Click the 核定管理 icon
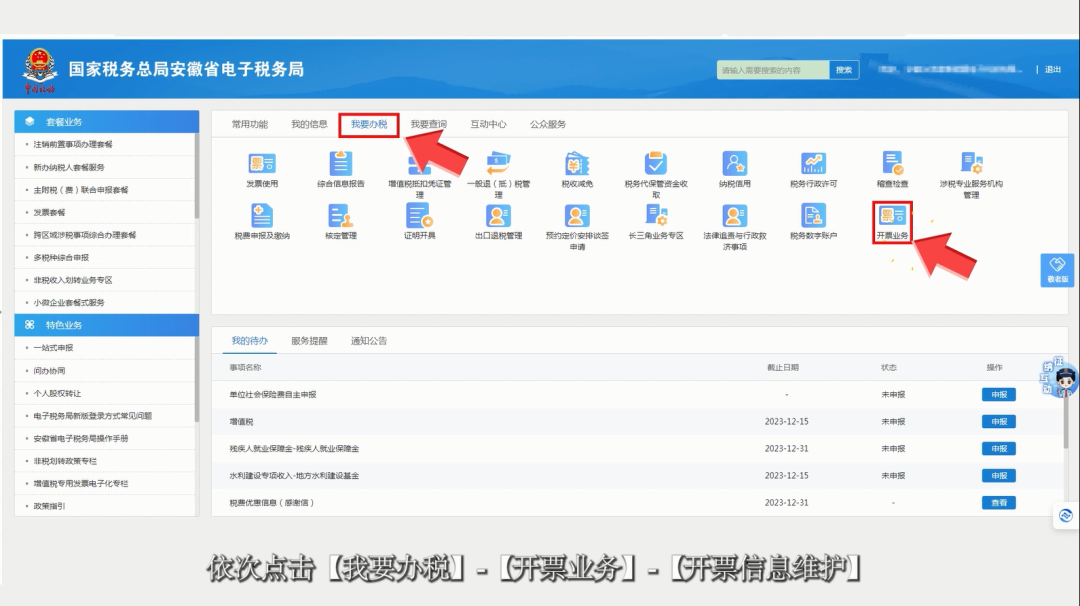The width and height of the screenshot is (1080, 606). (x=340, y=216)
